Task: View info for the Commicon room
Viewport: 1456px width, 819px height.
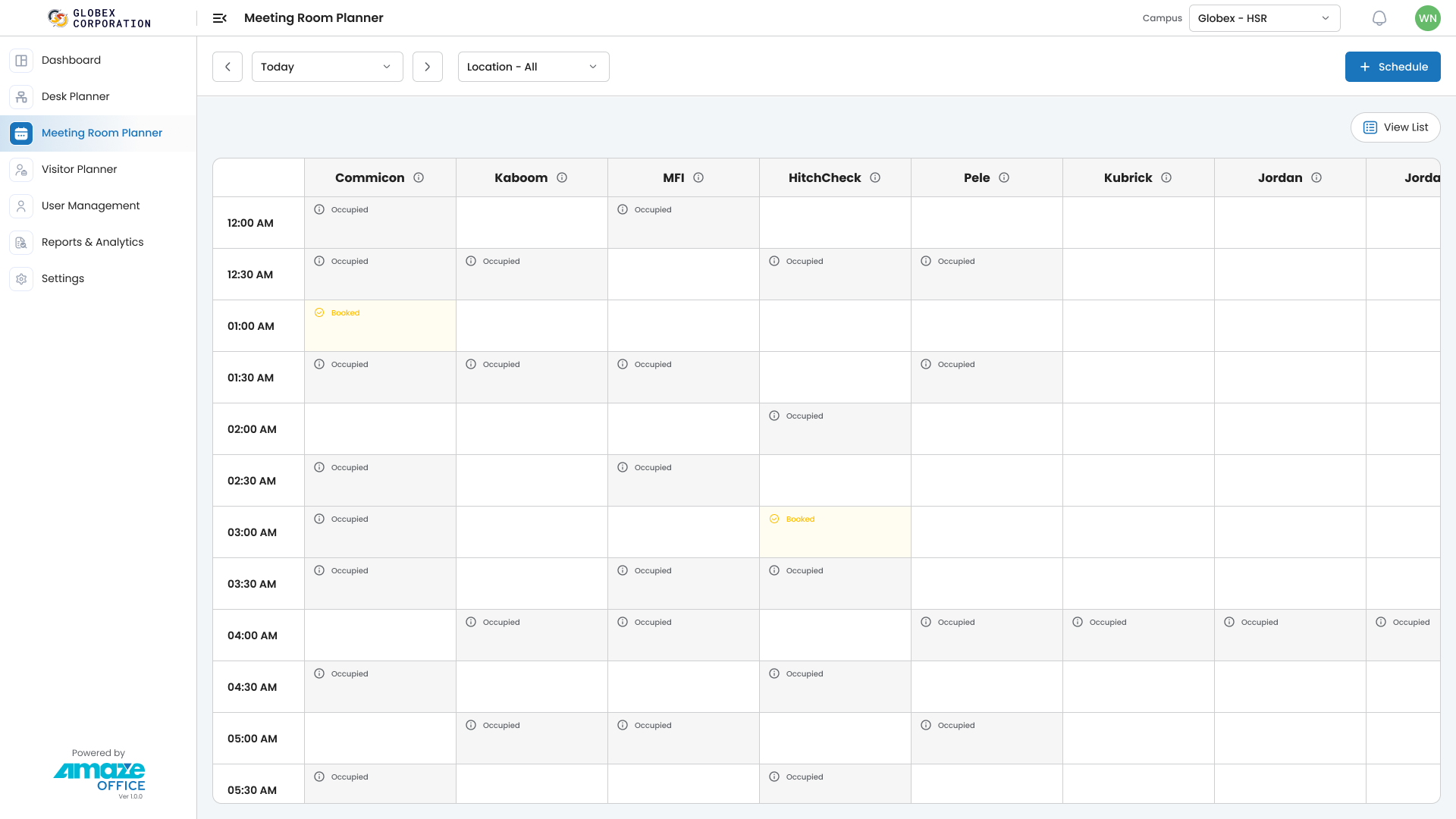Action: 419,177
